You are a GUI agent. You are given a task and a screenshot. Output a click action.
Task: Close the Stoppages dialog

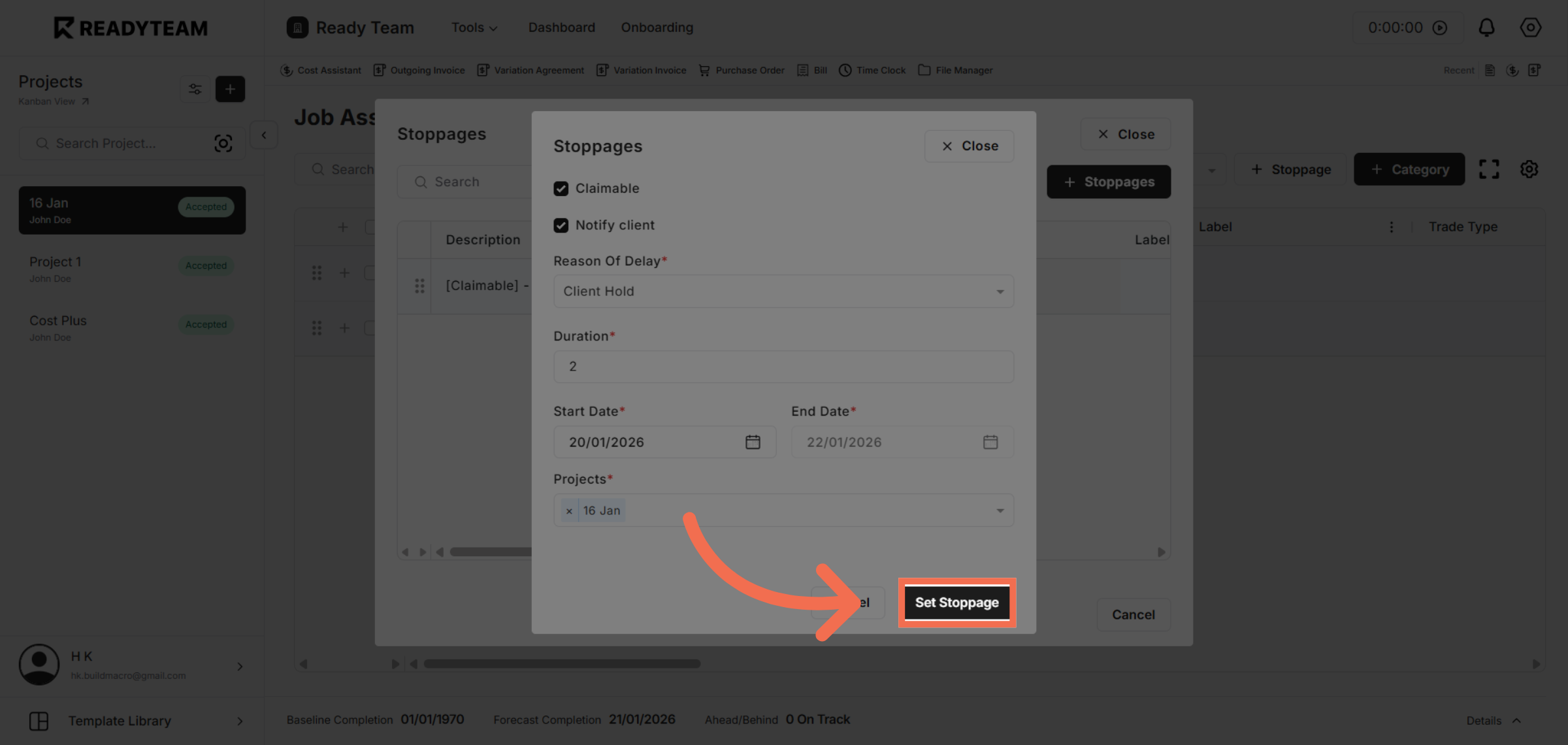pyautogui.click(x=969, y=146)
